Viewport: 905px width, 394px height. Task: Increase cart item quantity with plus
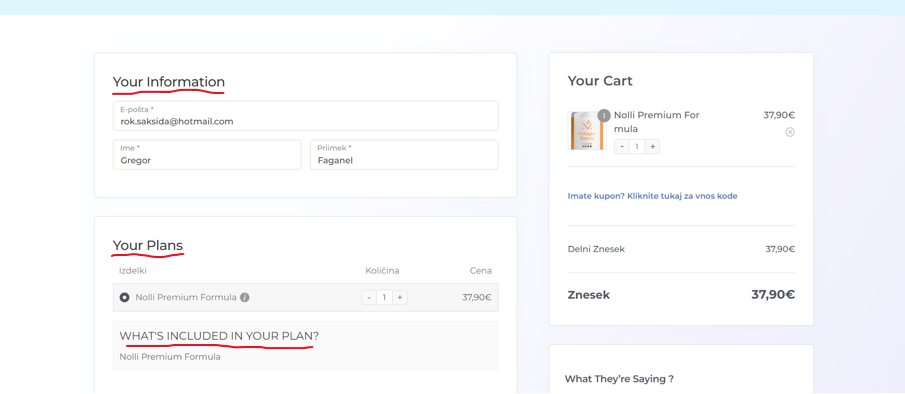tap(652, 147)
